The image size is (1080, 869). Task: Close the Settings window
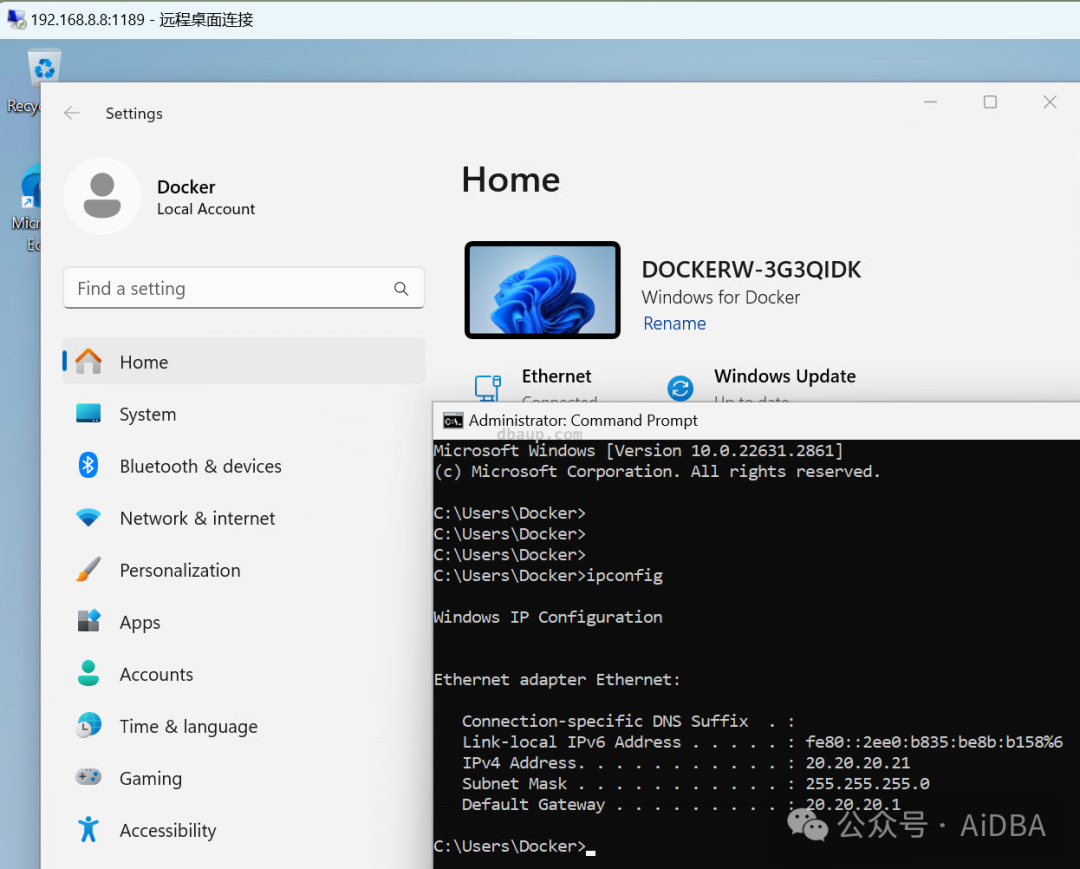click(1050, 102)
